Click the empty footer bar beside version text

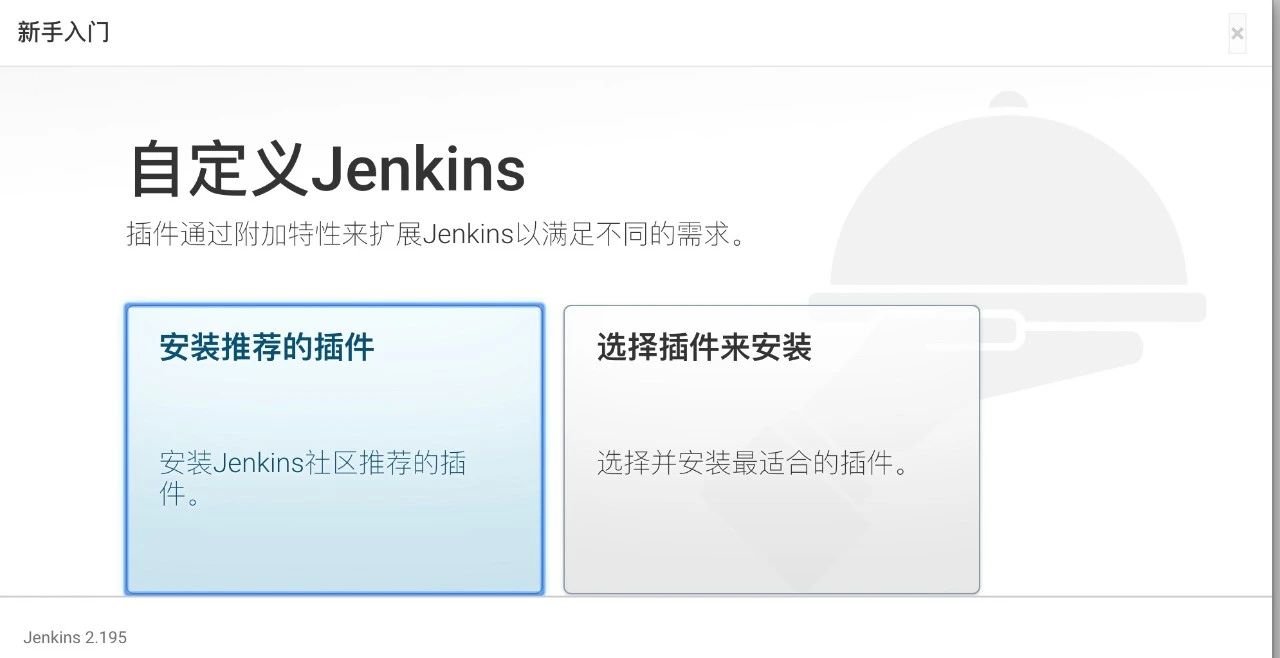click(x=700, y=630)
